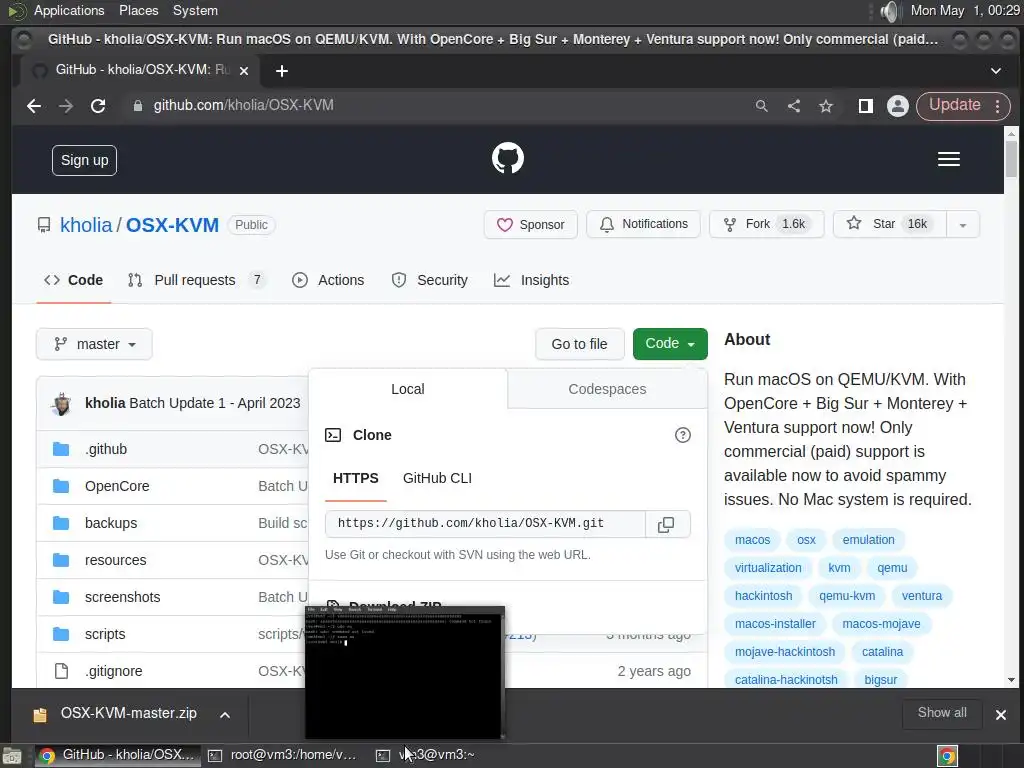Open the Chrome Update menu
Screen dimensions: 1024x768
pos(963,106)
